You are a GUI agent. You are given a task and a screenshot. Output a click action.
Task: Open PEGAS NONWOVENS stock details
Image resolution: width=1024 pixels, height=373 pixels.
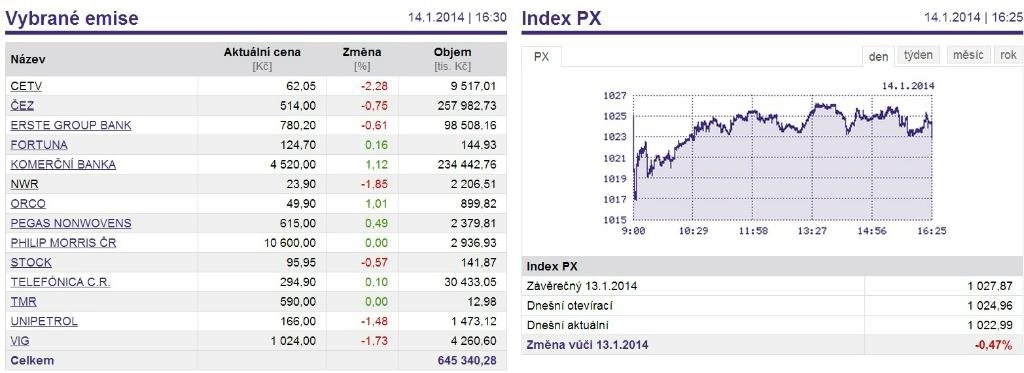tap(71, 223)
